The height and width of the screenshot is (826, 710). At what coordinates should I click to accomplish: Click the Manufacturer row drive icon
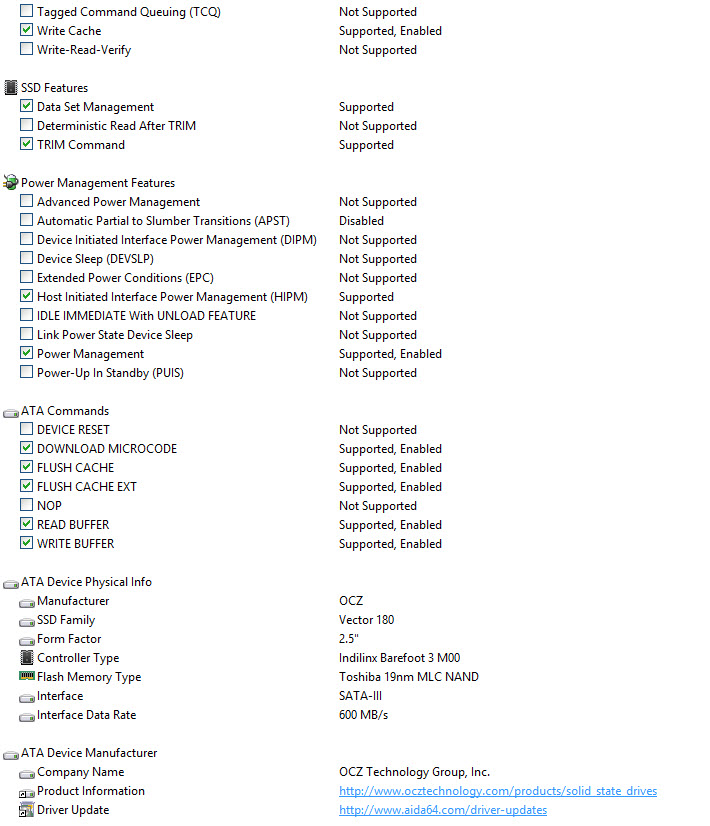pos(27,602)
